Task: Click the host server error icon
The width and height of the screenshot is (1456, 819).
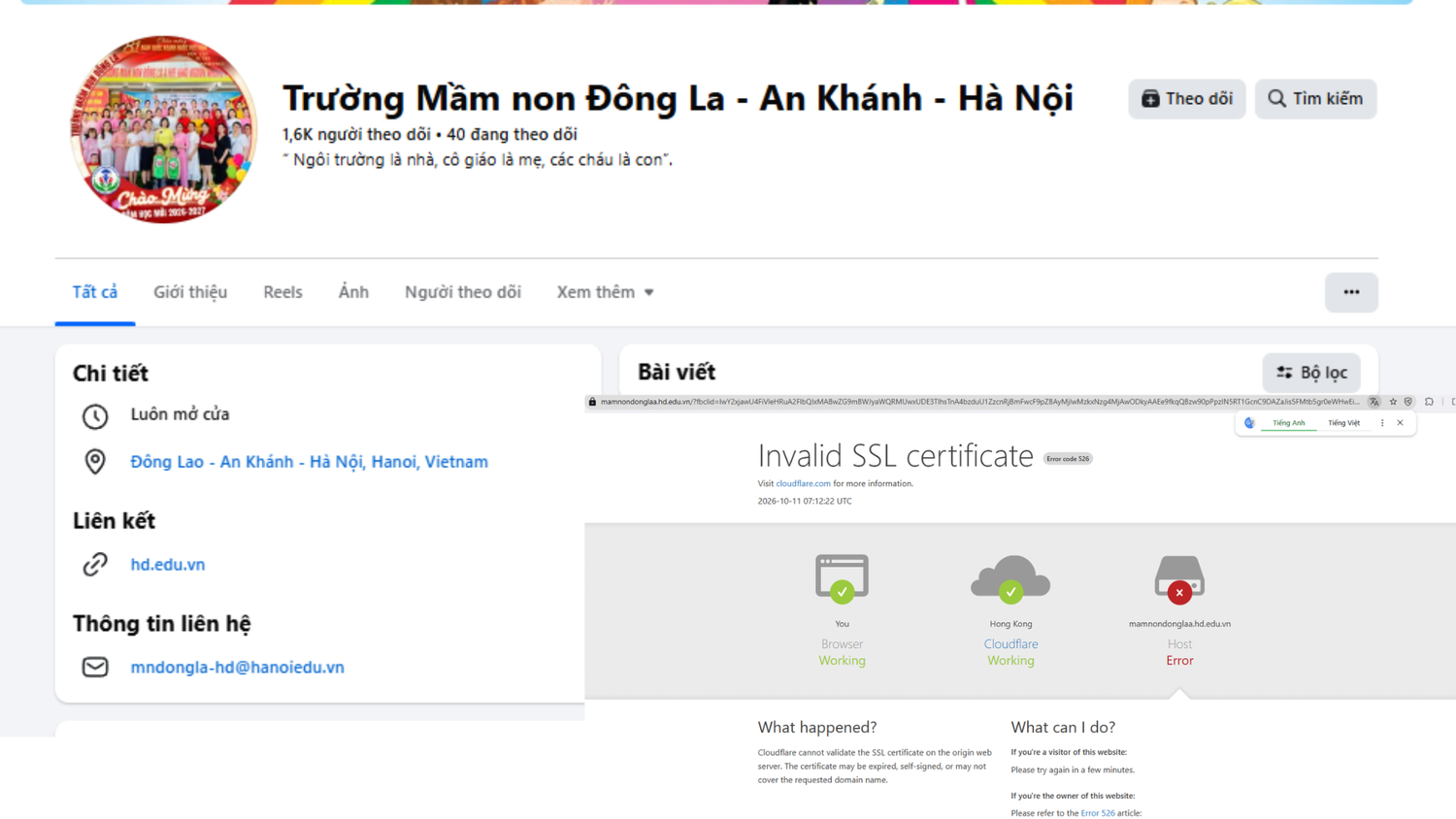Action: coord(1179,578)
